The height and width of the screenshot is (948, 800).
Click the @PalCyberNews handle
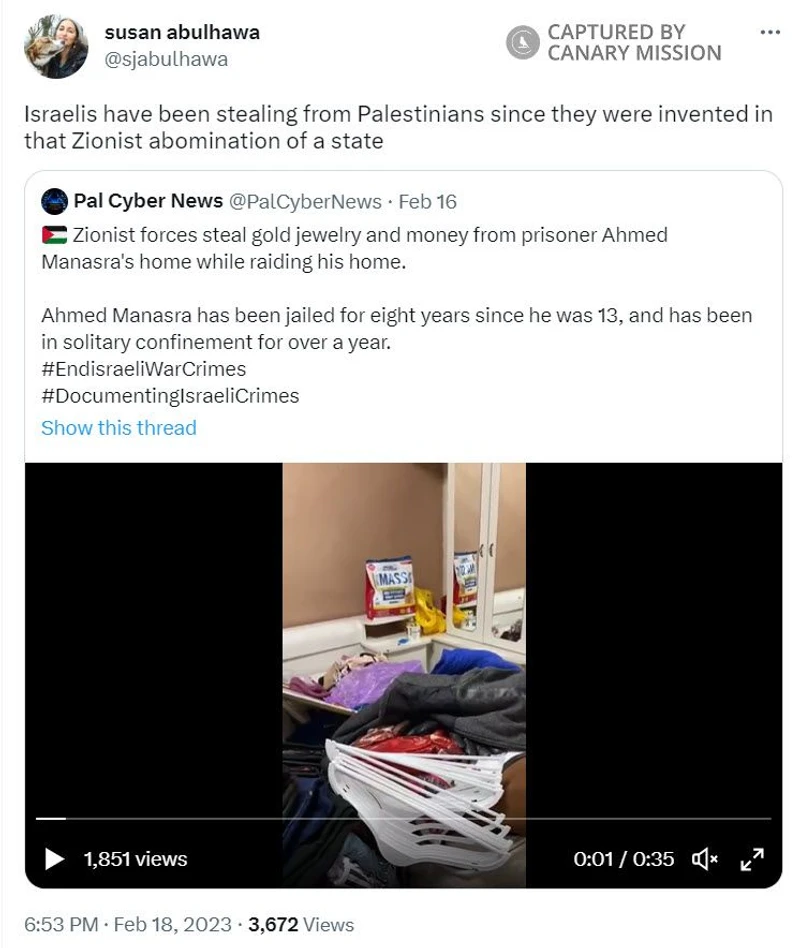click(305, 201)
